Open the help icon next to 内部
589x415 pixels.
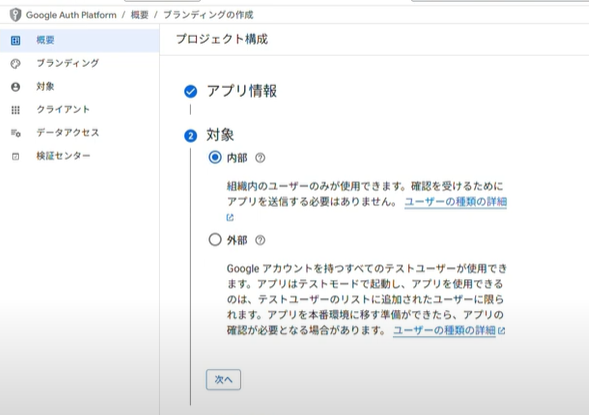pos(260,158)
